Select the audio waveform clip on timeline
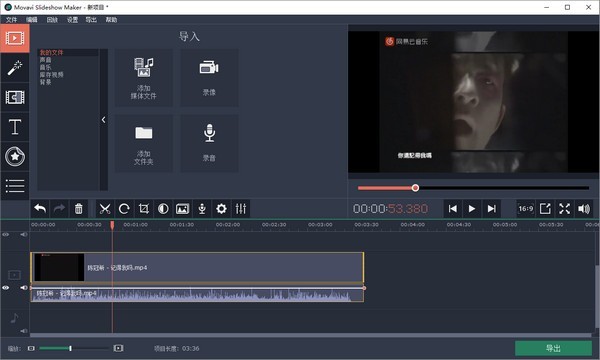The width and height of the screenshot is (600, 360). 197,295
